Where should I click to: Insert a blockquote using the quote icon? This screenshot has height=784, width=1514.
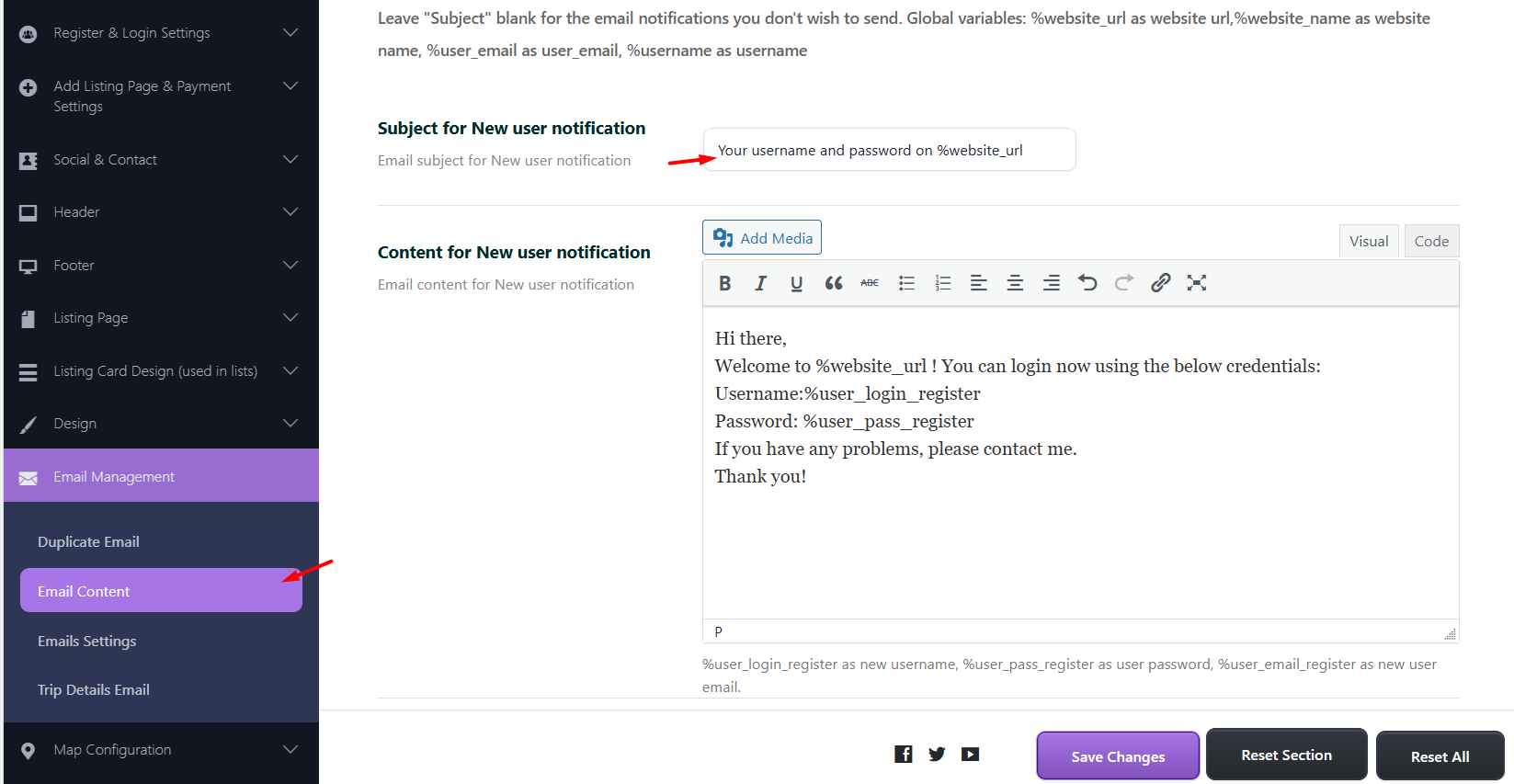click(833, 283)
